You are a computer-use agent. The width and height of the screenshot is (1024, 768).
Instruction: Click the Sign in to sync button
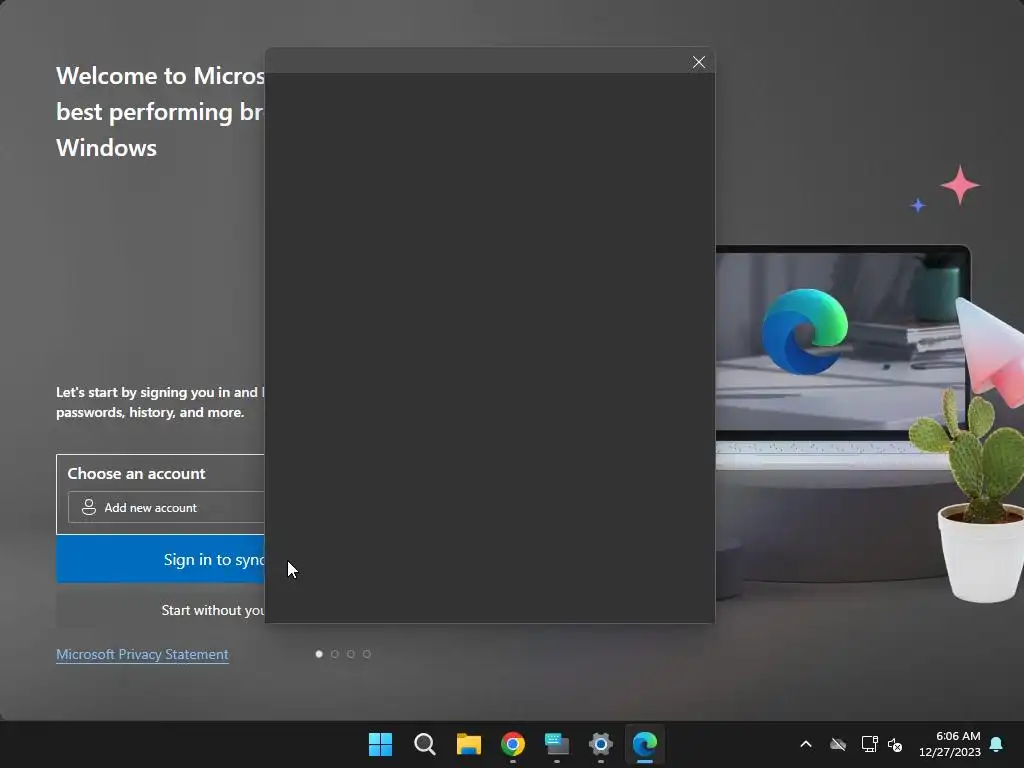tap(161, 559)
